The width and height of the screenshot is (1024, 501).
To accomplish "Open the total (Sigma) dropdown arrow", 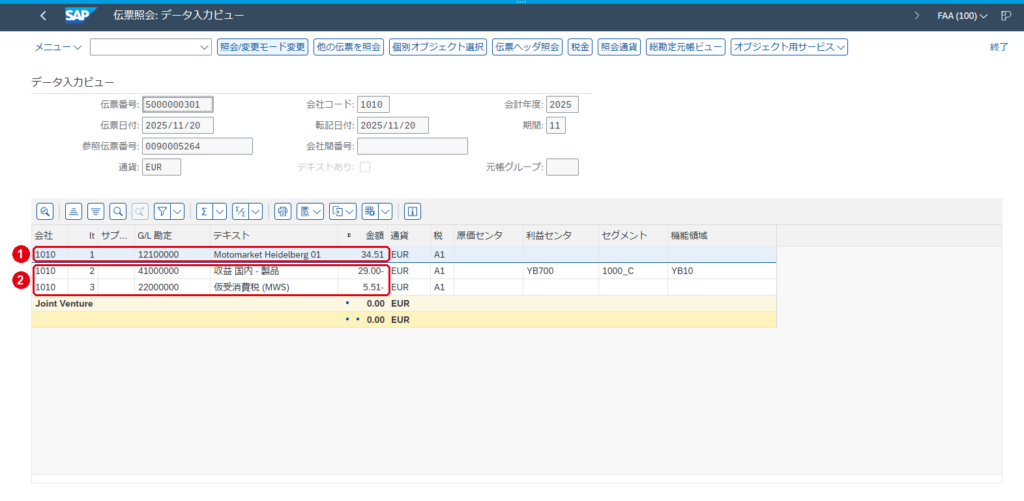I will [x=219, y=211].
